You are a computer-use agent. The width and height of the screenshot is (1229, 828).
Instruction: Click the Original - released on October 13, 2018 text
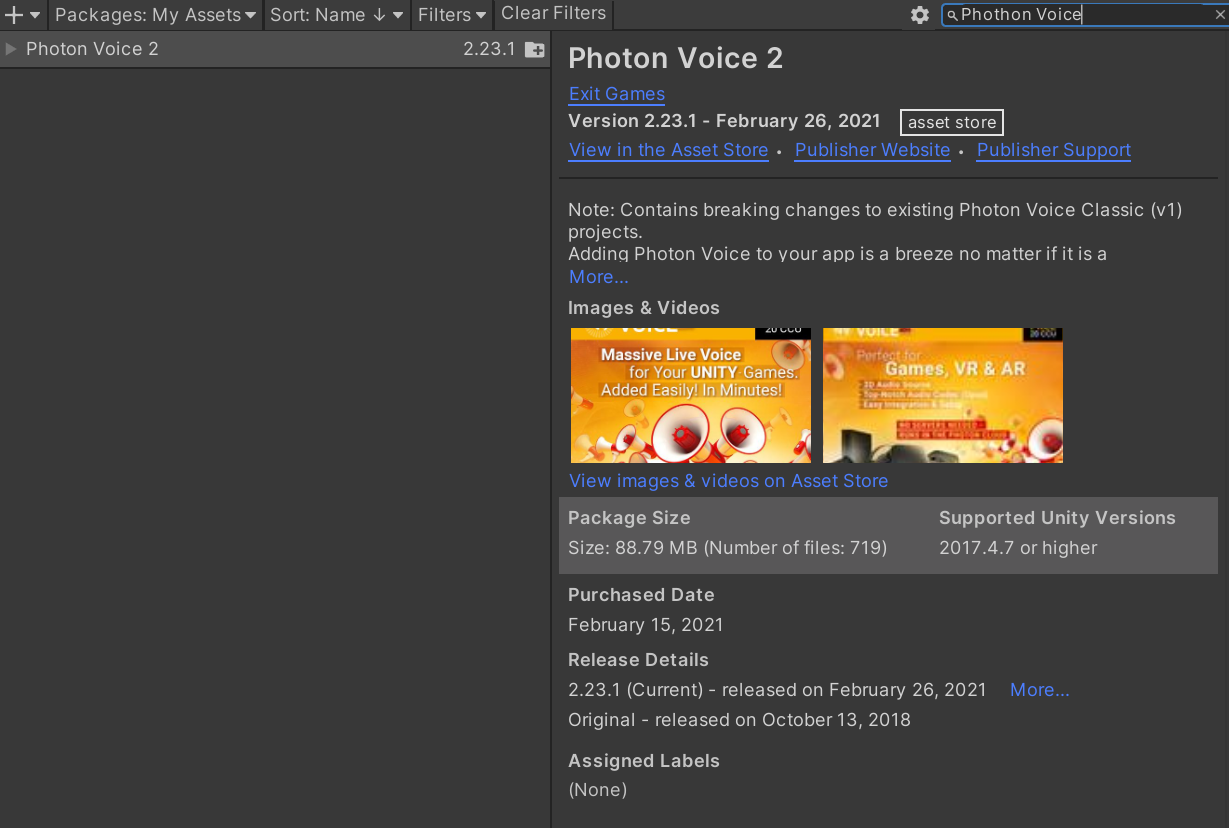click(x=739, y=720)
